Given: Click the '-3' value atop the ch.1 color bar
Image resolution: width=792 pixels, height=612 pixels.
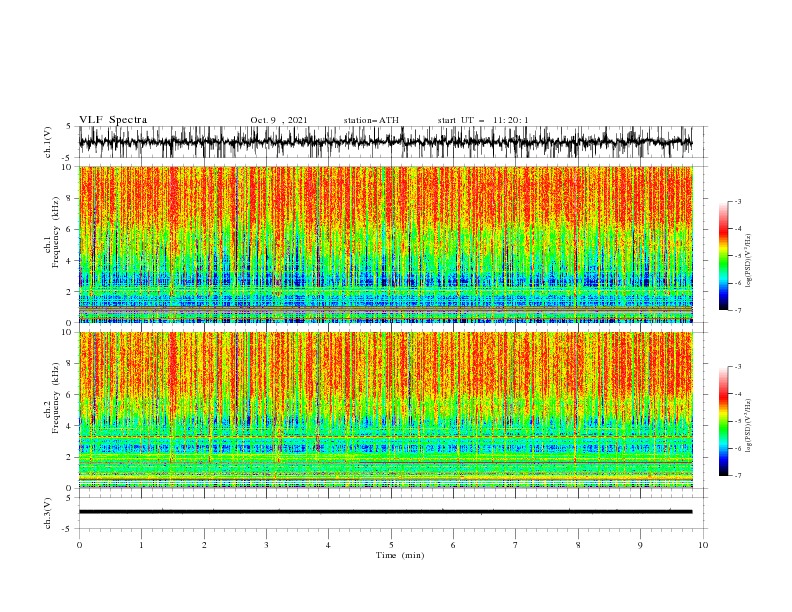Looking at the screenshot, I should [737, 201].
